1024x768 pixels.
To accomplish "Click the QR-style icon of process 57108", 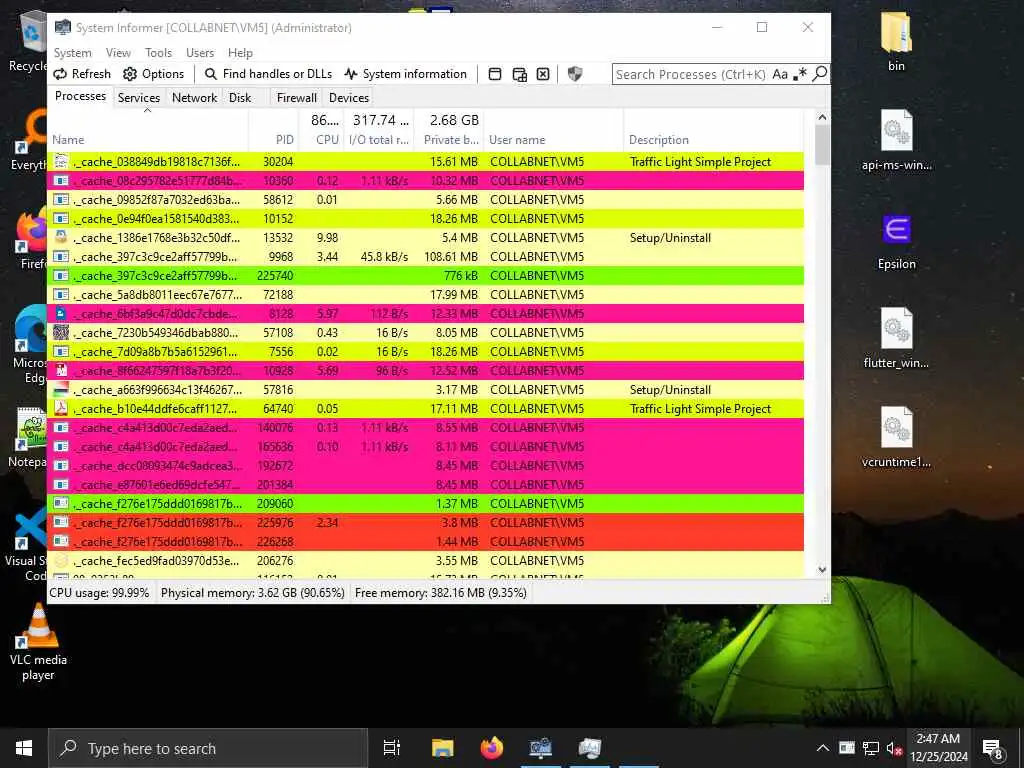I will tap(61, 332).
